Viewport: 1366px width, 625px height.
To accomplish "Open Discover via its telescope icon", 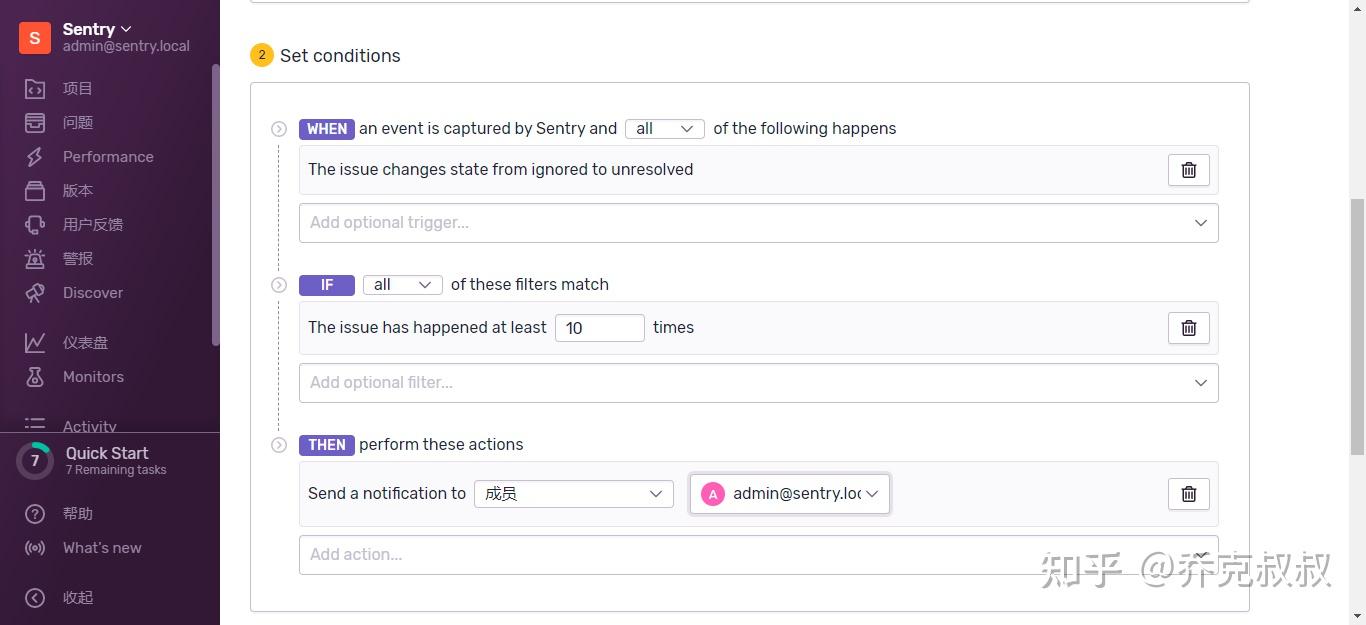I will pyautogui.click(x=35, y=293).
